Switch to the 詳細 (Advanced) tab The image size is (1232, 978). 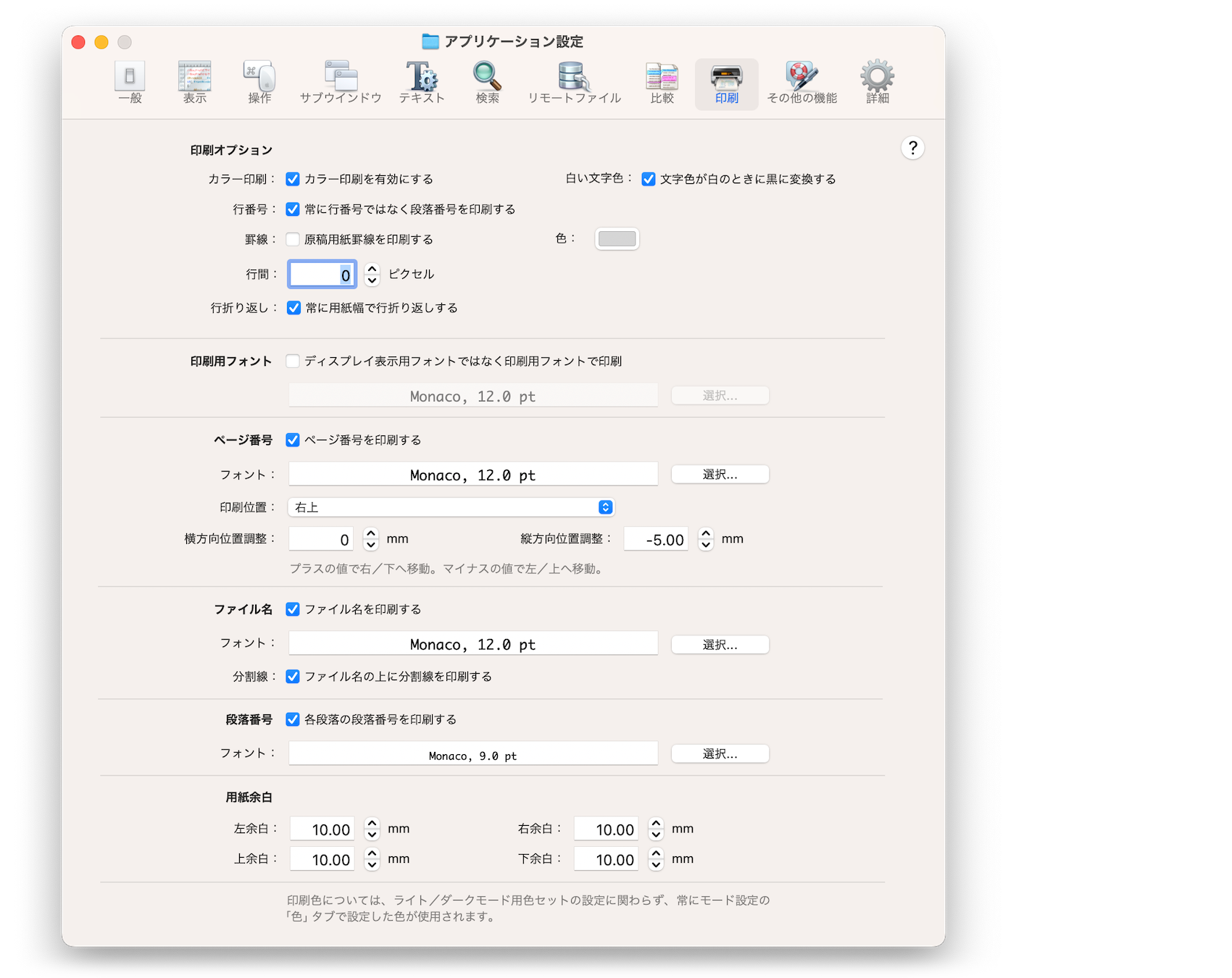tap(877, 83)
